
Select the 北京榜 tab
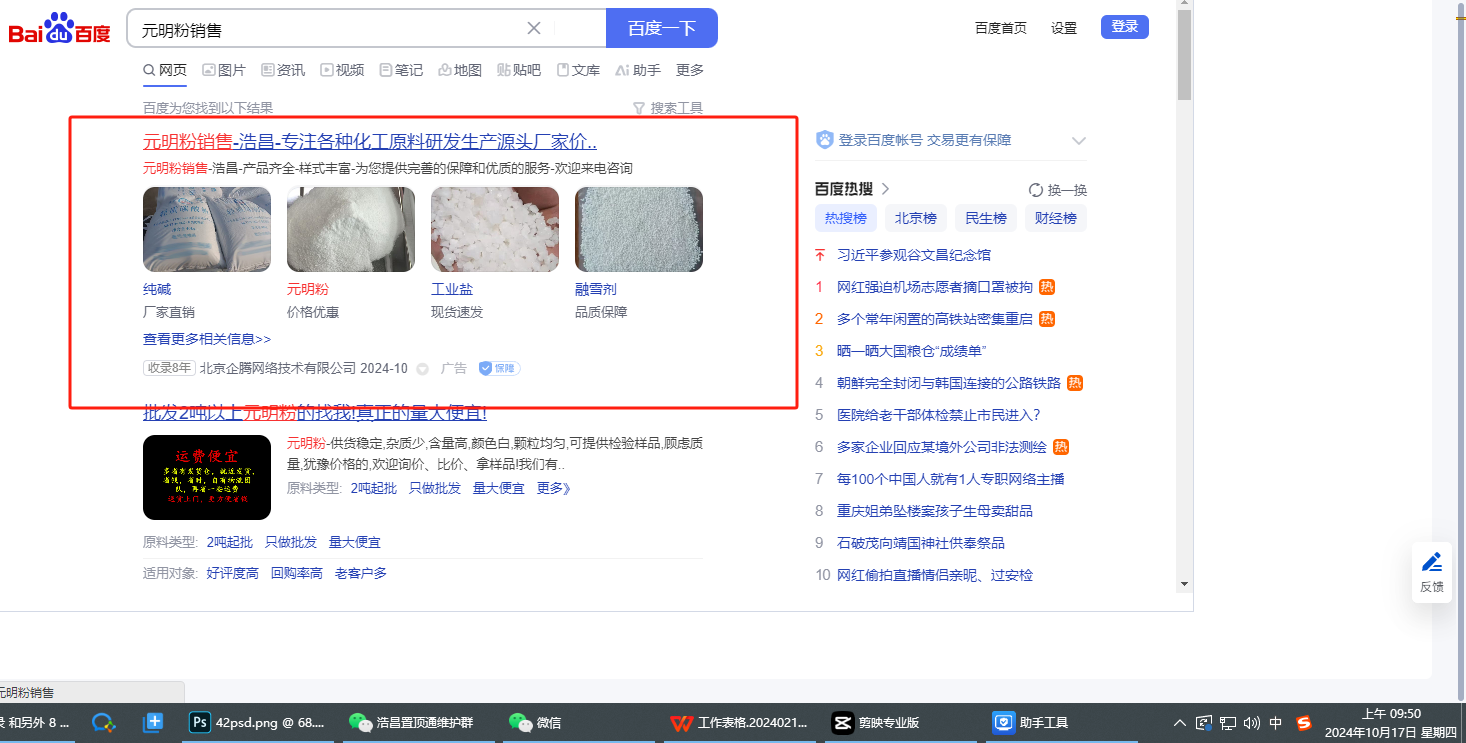coord(915,218)
